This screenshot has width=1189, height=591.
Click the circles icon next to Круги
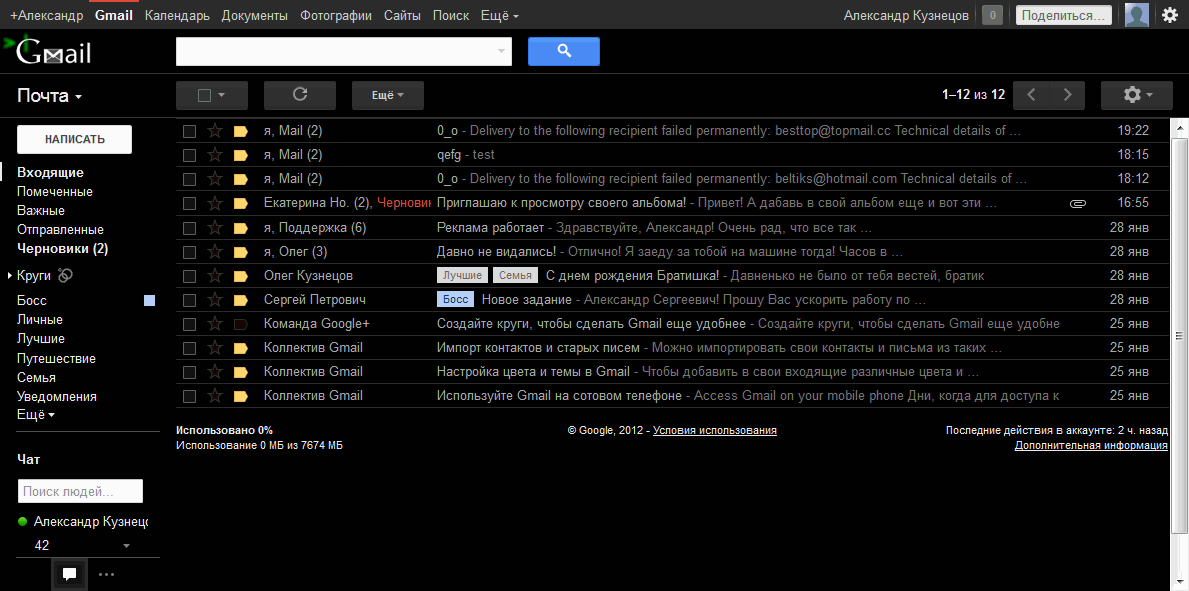pyautogui.click(x=65, y=275)
